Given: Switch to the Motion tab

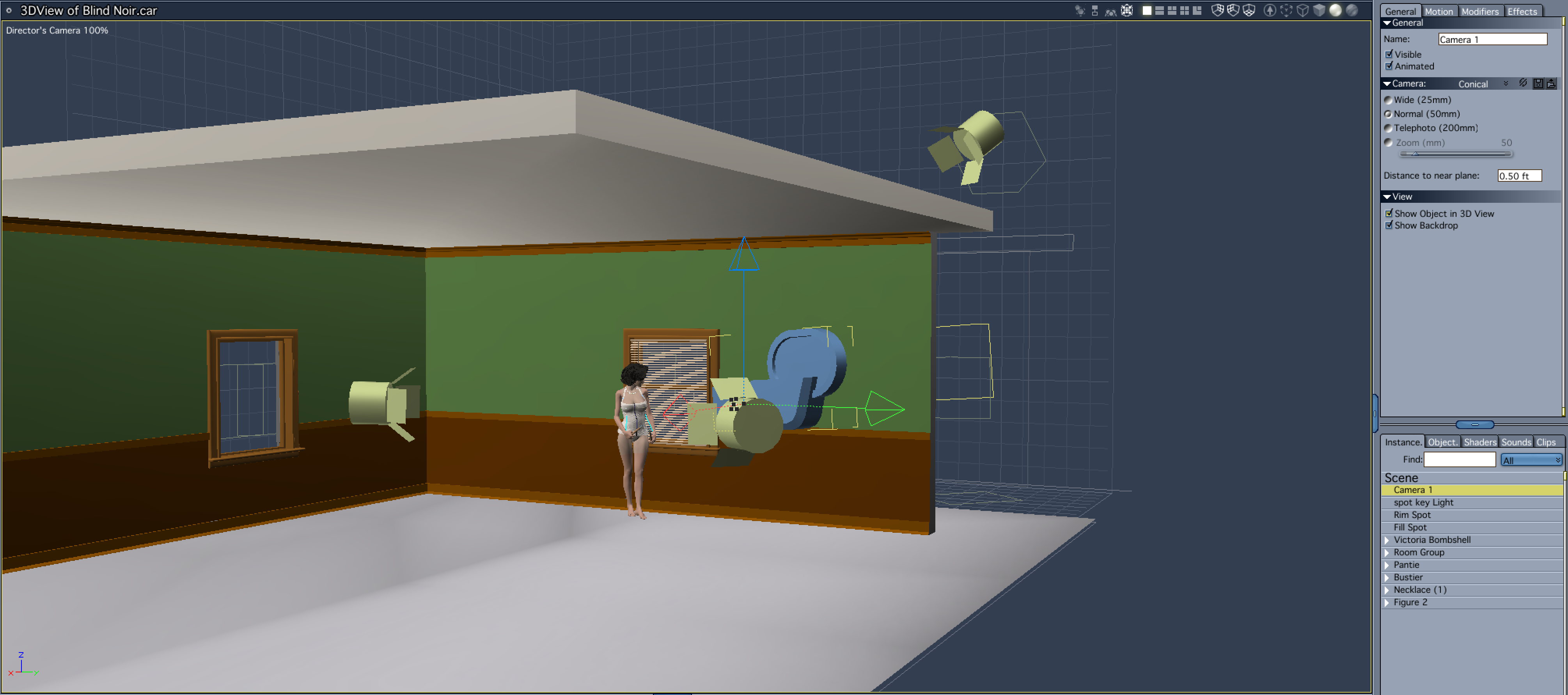Looking at the screenshot, I should (x=1439, y=11).
